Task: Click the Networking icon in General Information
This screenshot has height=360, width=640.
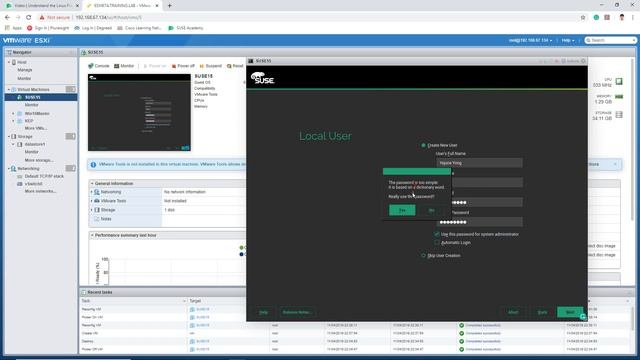Action: click(97, 192)
